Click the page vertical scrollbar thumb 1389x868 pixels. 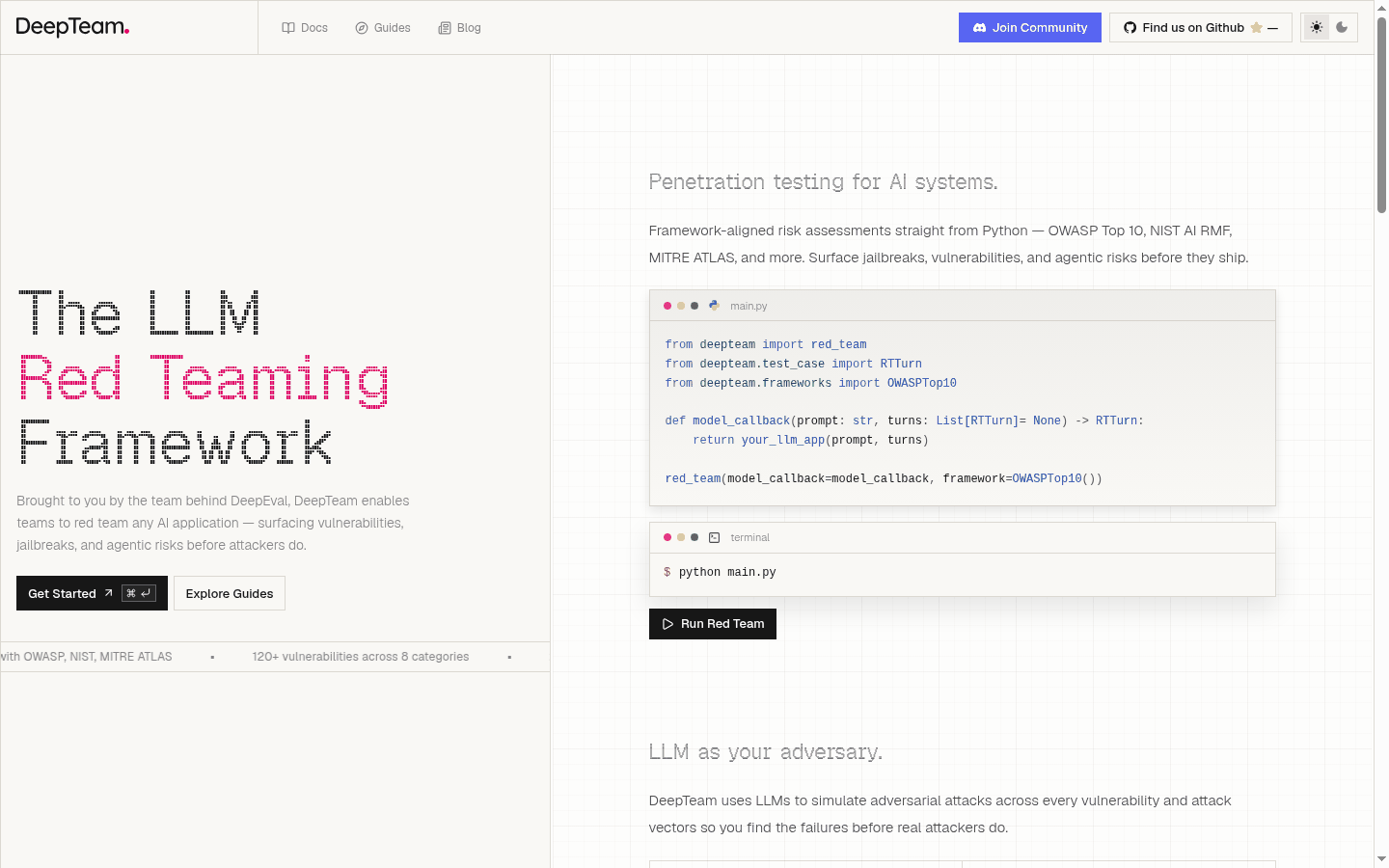click(x=1381, y=114)
